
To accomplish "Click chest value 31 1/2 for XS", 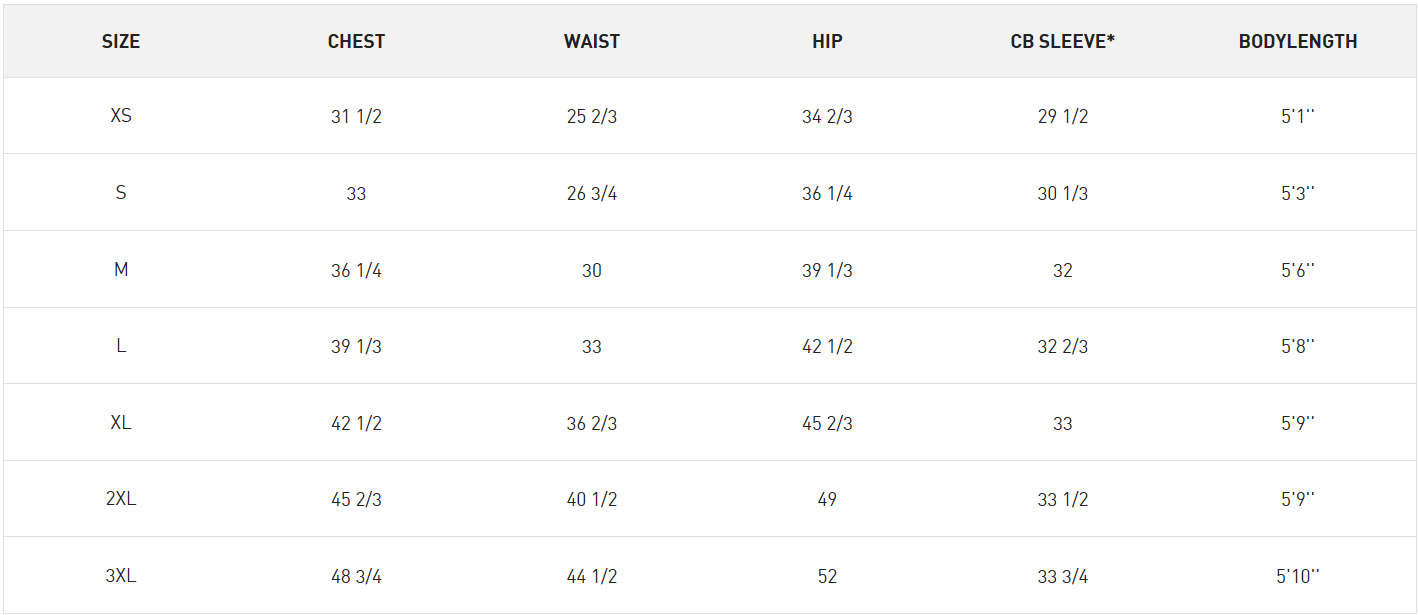I will 356,116.
